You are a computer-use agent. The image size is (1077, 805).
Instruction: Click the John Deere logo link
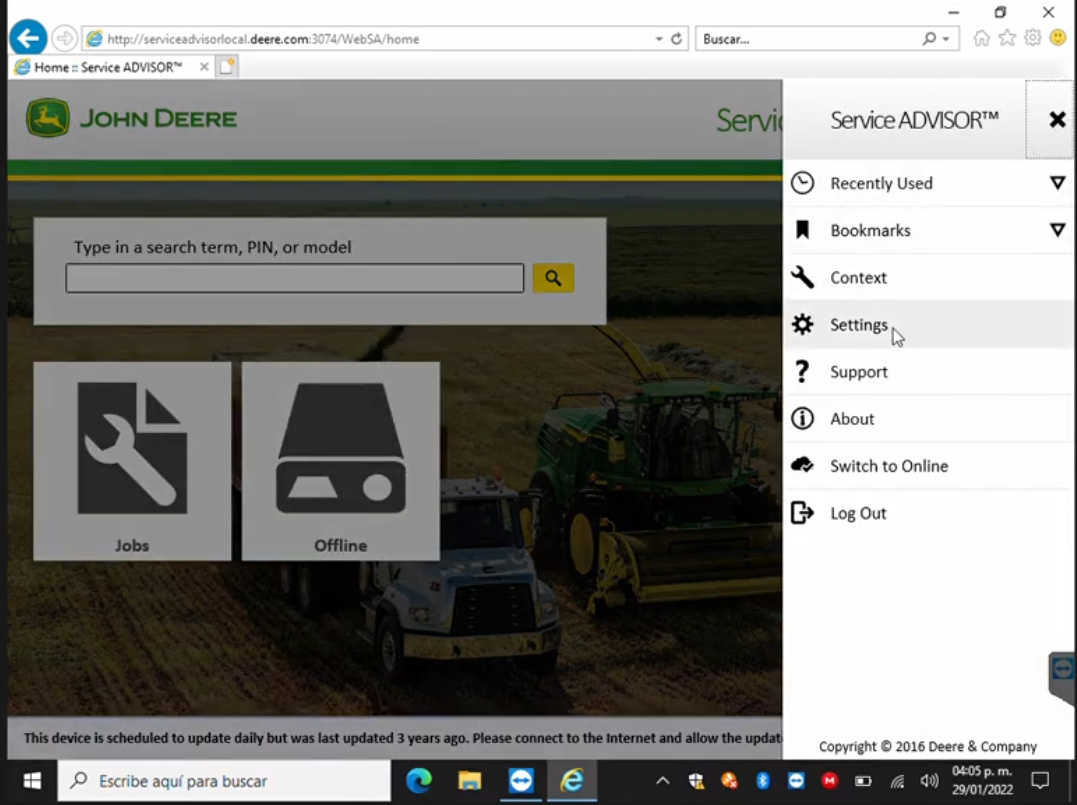(130, 117)
